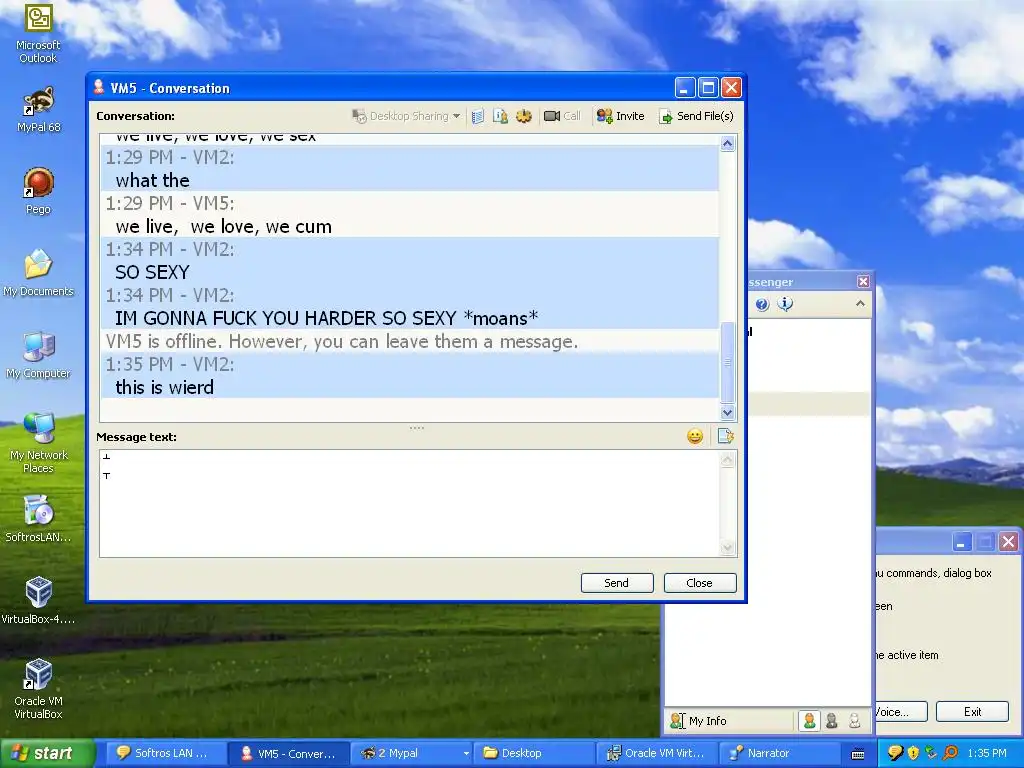Open the smiley emoticon picker
Image resolution: width=1024 pixels, height=768 pixels.
point(695,436)
